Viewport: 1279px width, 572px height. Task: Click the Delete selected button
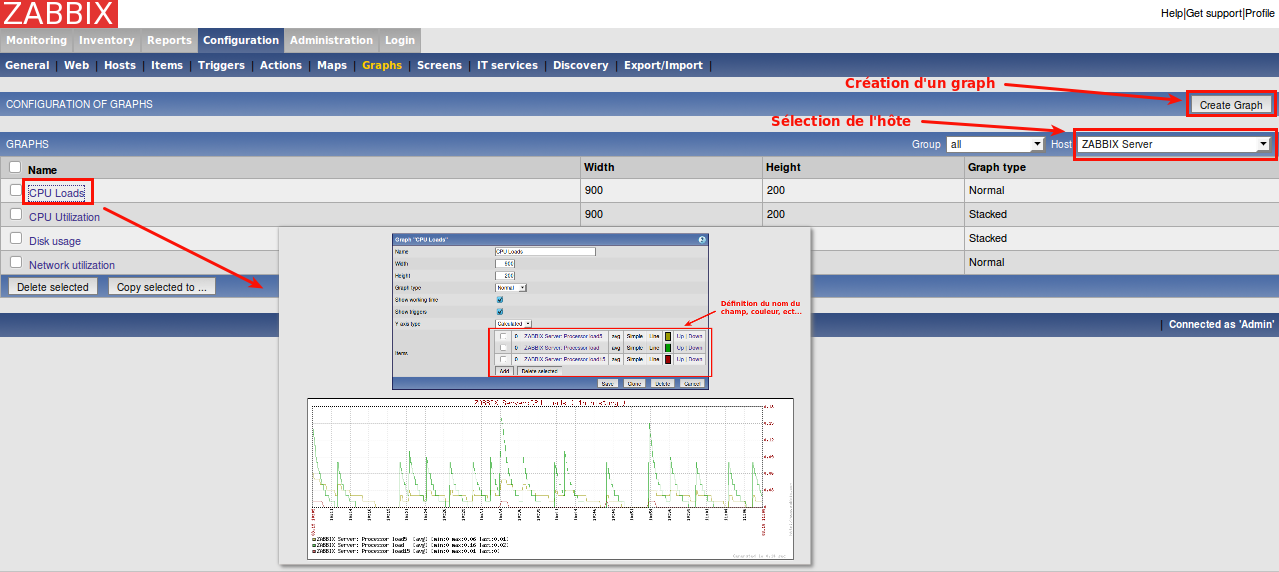click(53, 287)
